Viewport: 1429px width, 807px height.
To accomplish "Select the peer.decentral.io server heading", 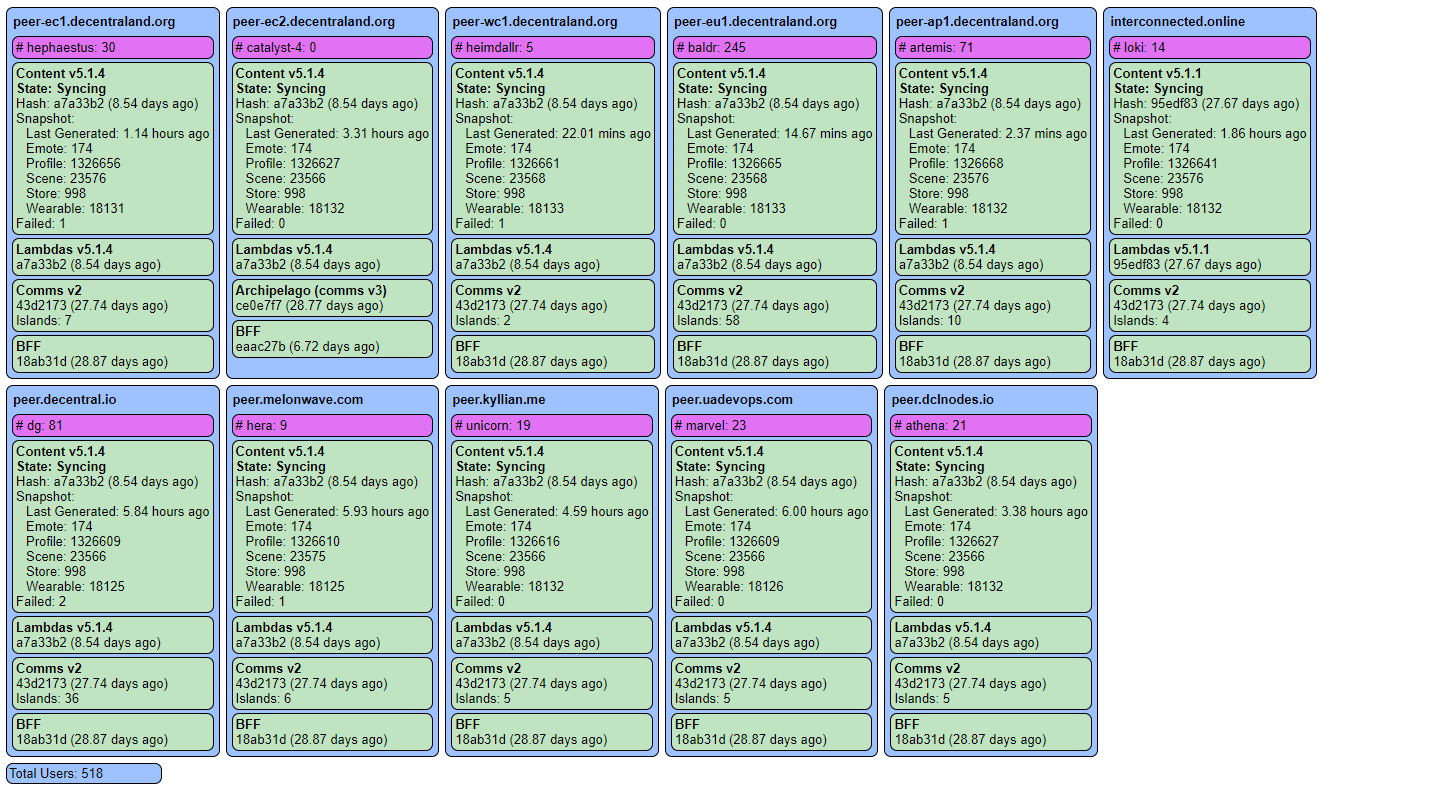I will tap(65, 399).
